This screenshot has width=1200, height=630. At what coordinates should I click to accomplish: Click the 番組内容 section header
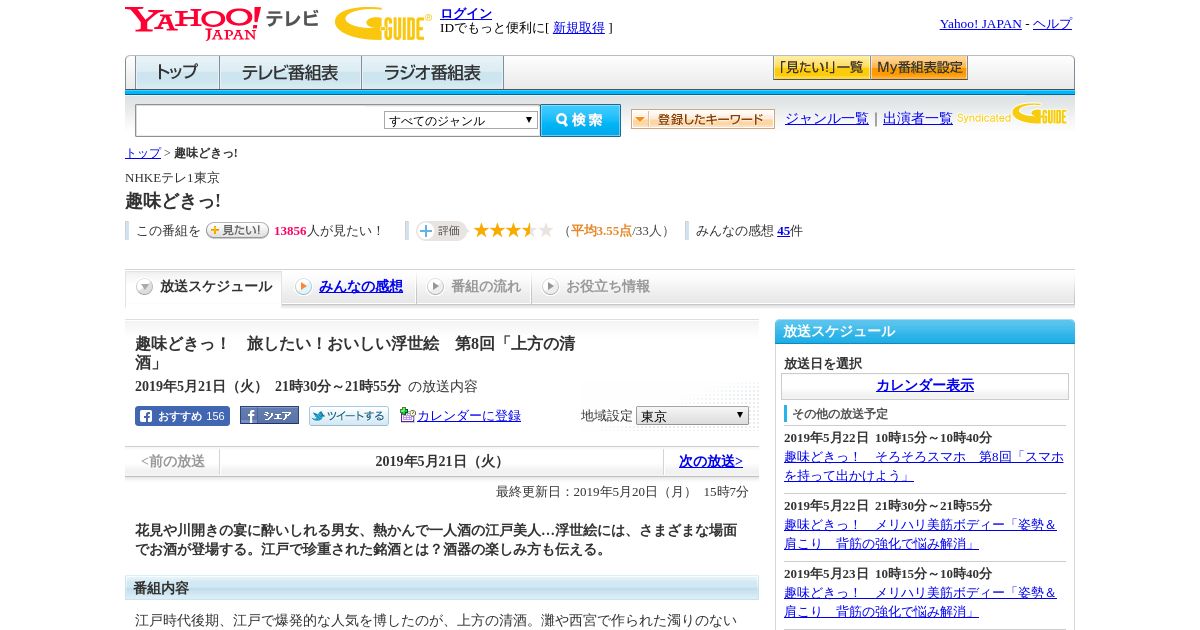coord(442,588)
